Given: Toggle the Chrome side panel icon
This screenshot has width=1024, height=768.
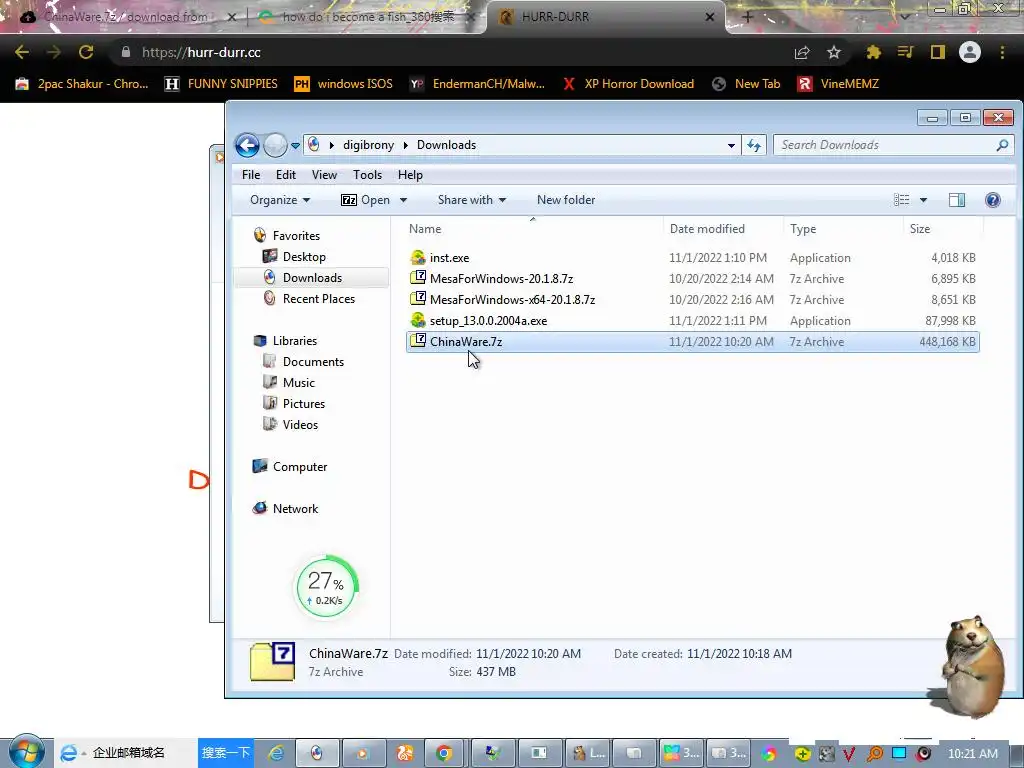Looking at the screenshot, I should (x=938, y=52).
